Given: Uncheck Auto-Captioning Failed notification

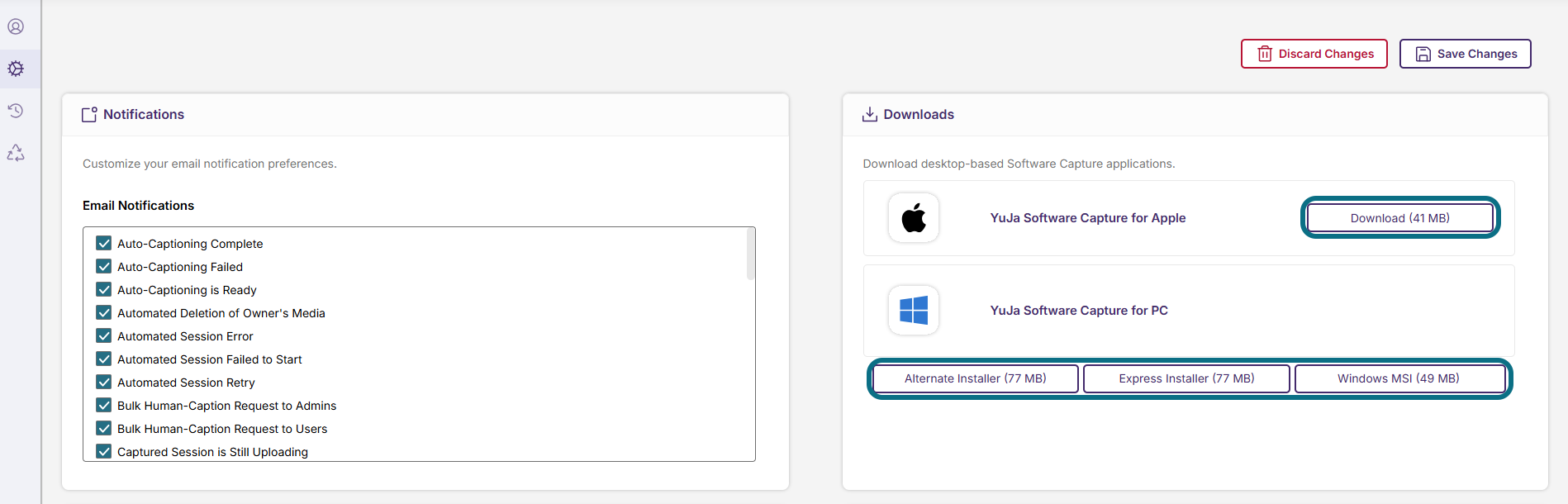Looking at the screenshot, I should coord(104,266).
